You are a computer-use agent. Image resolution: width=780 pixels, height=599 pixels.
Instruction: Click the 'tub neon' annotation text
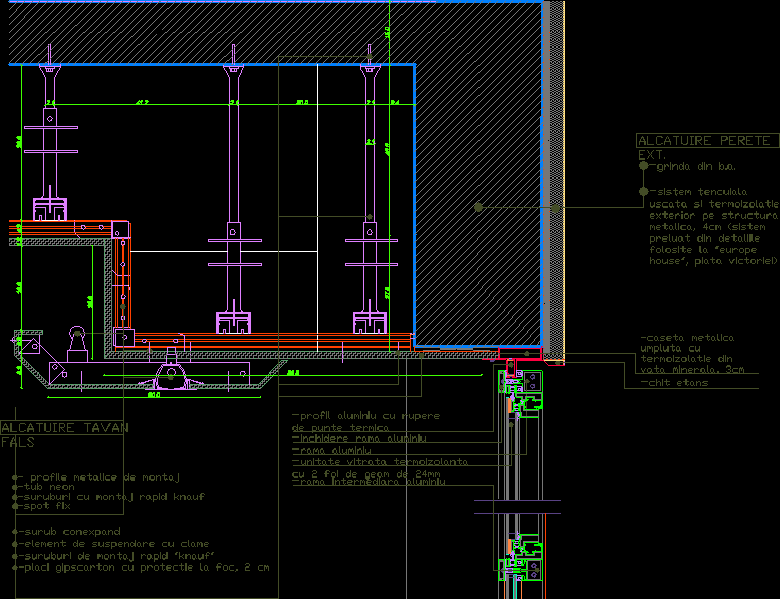pyautogui.click(x=49, y=486)
